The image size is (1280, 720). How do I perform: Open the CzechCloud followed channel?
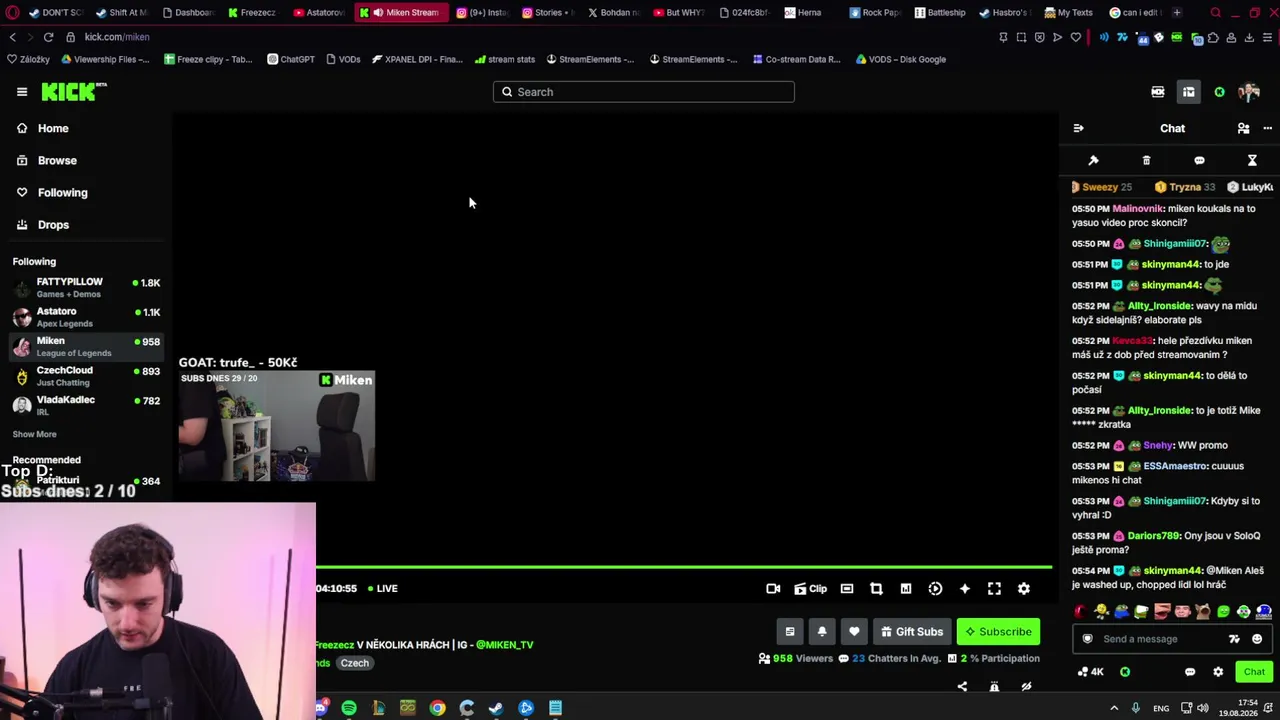(x=88, y=376)
